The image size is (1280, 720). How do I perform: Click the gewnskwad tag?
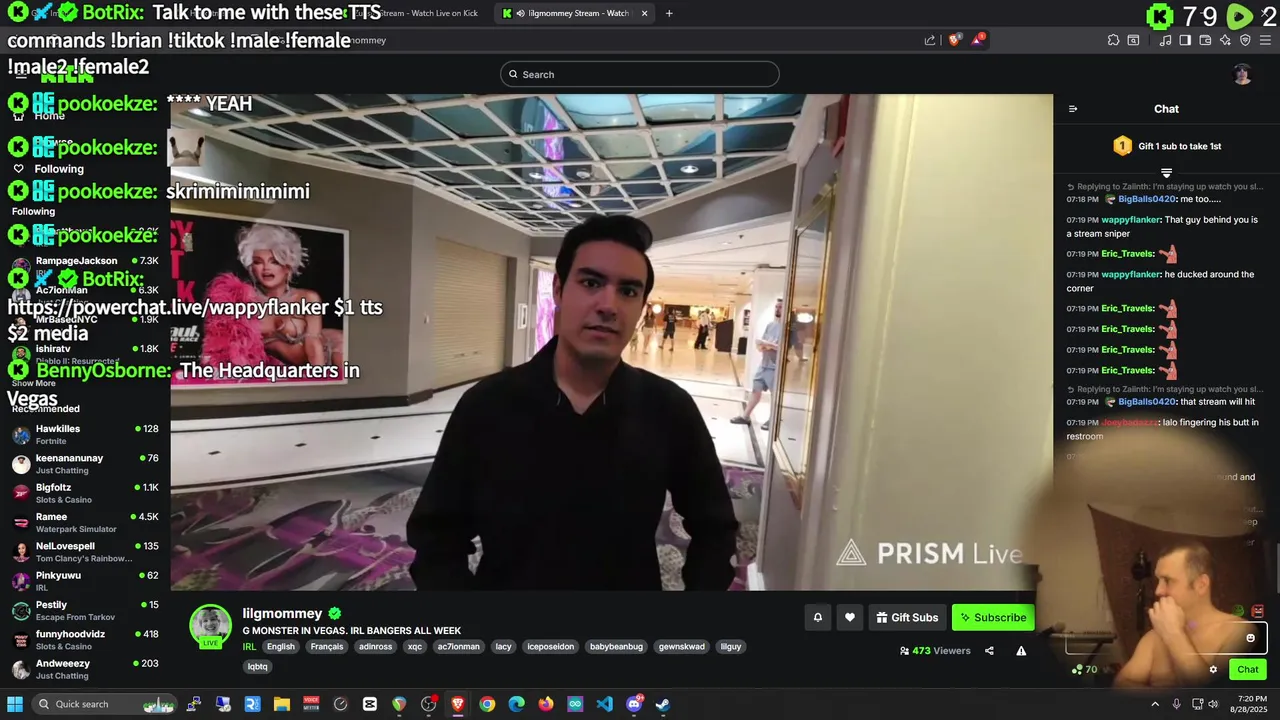click(x=682, y=646)
